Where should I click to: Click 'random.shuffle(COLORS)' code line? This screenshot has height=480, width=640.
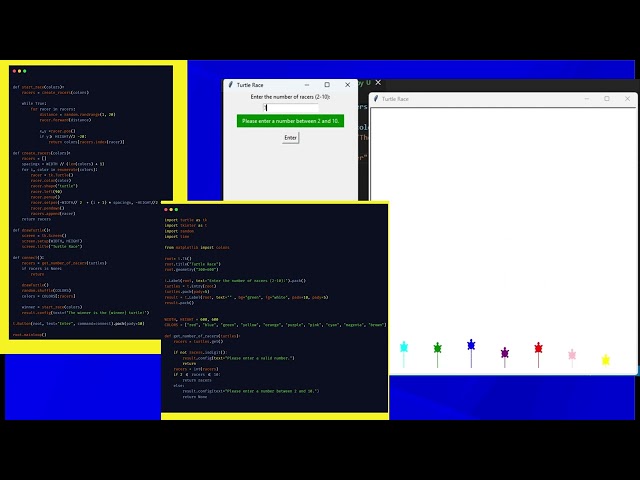pos(46,291)
